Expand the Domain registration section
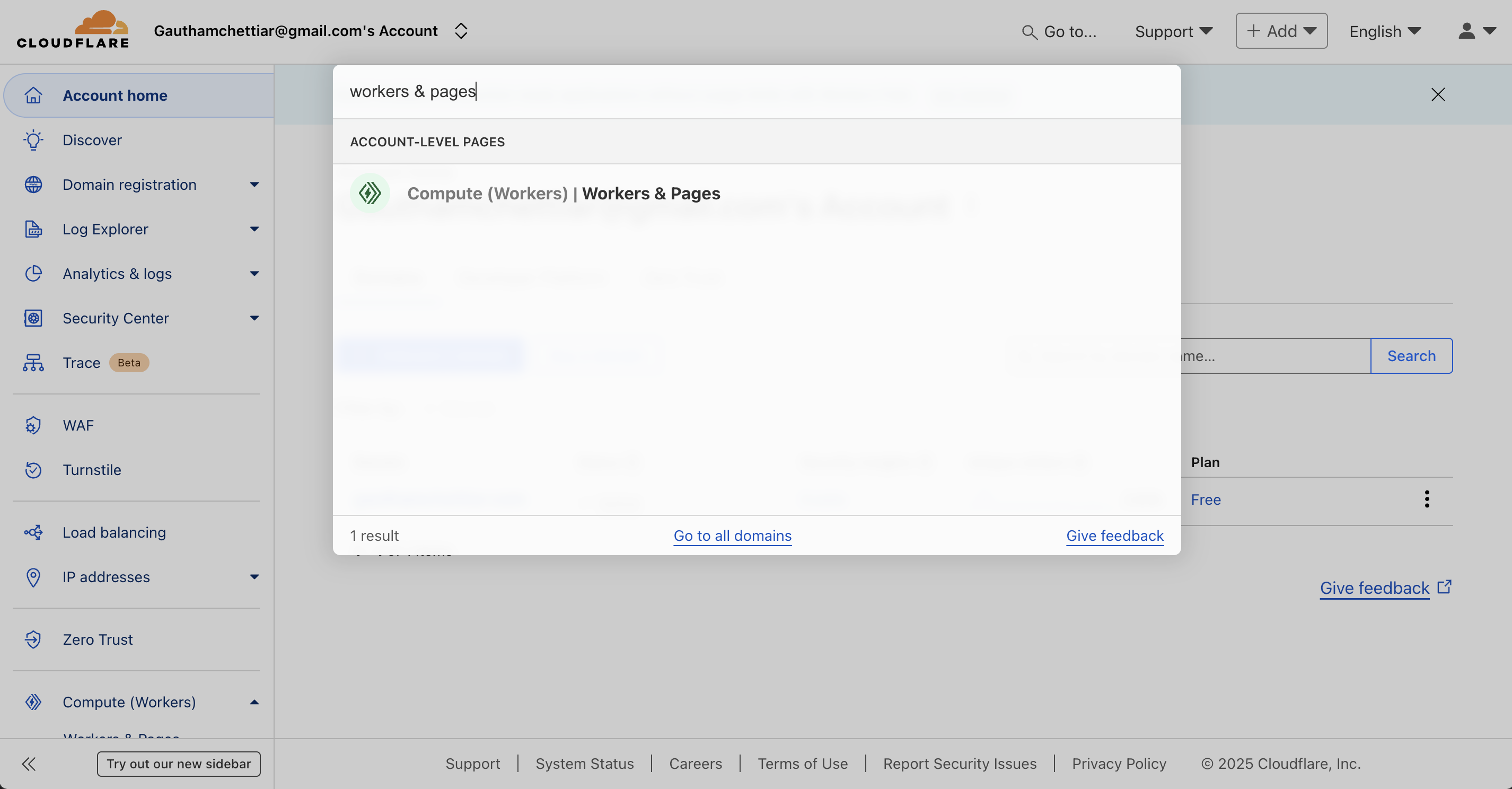1512x789 pixels. [x=253, y=185]
